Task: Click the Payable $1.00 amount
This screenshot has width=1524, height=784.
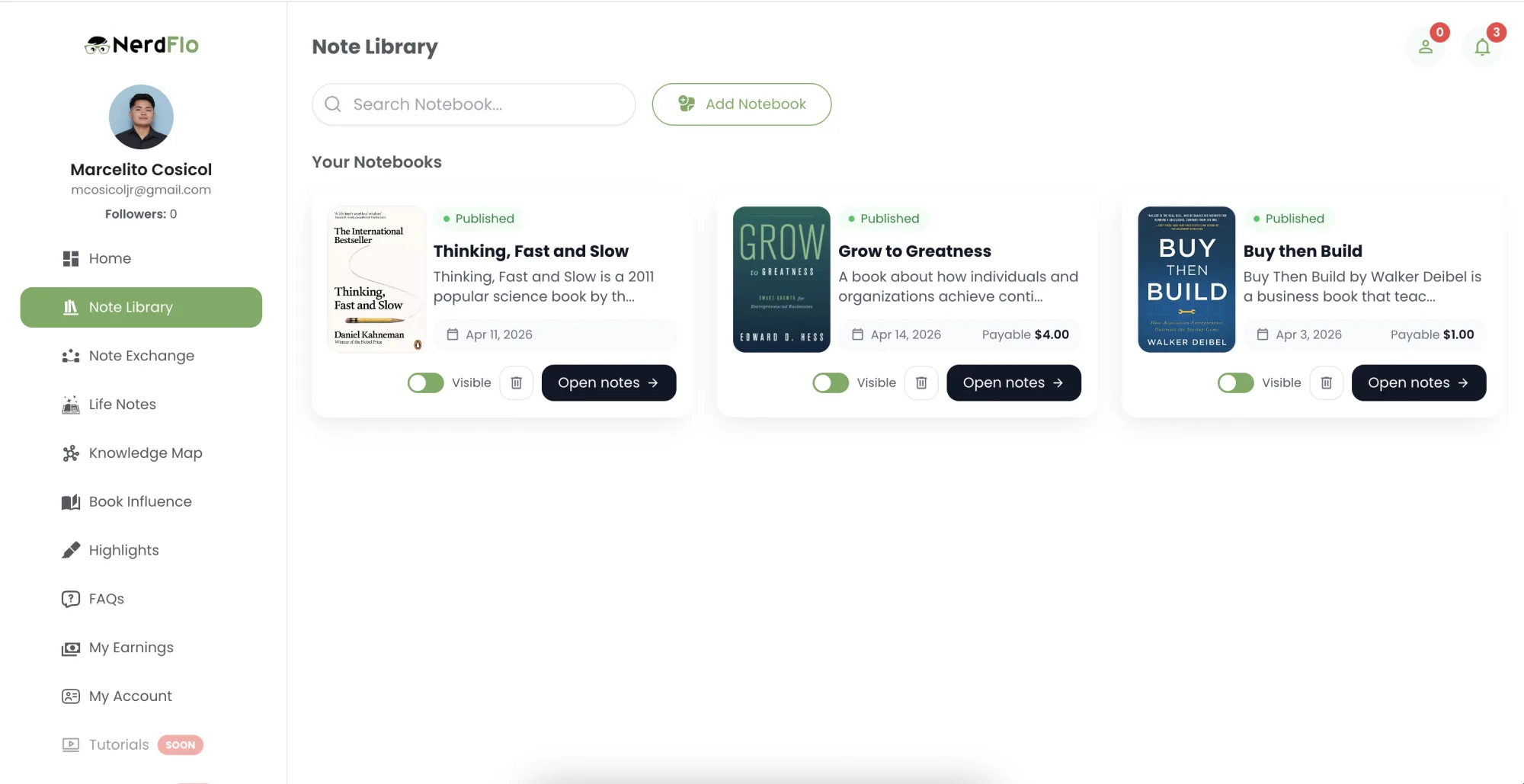Action: pos(1432,334)
